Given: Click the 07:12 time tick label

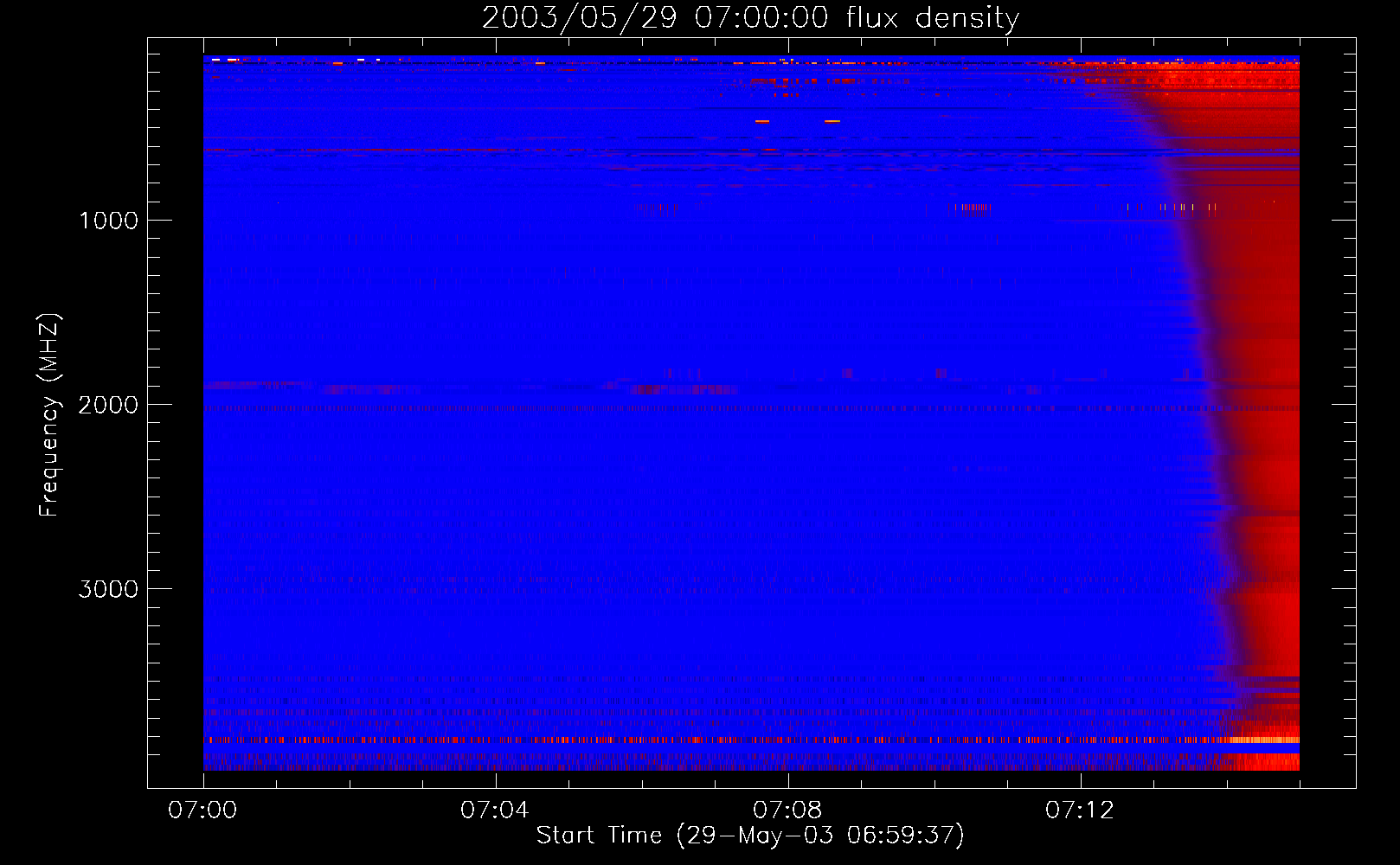Looking at the screenshot, I should click(x=1080, y=811).
